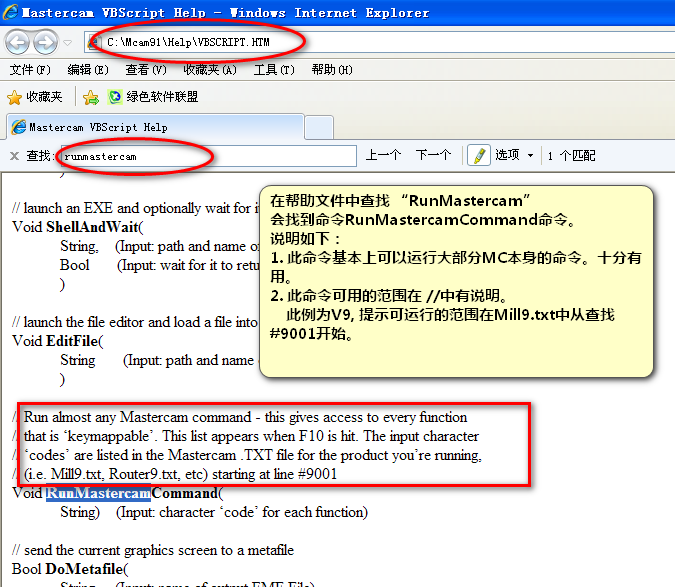Open the 查看(V) menu
Image resolution: width=675 pixels, height=587 pixels.
tap(146, 69)
